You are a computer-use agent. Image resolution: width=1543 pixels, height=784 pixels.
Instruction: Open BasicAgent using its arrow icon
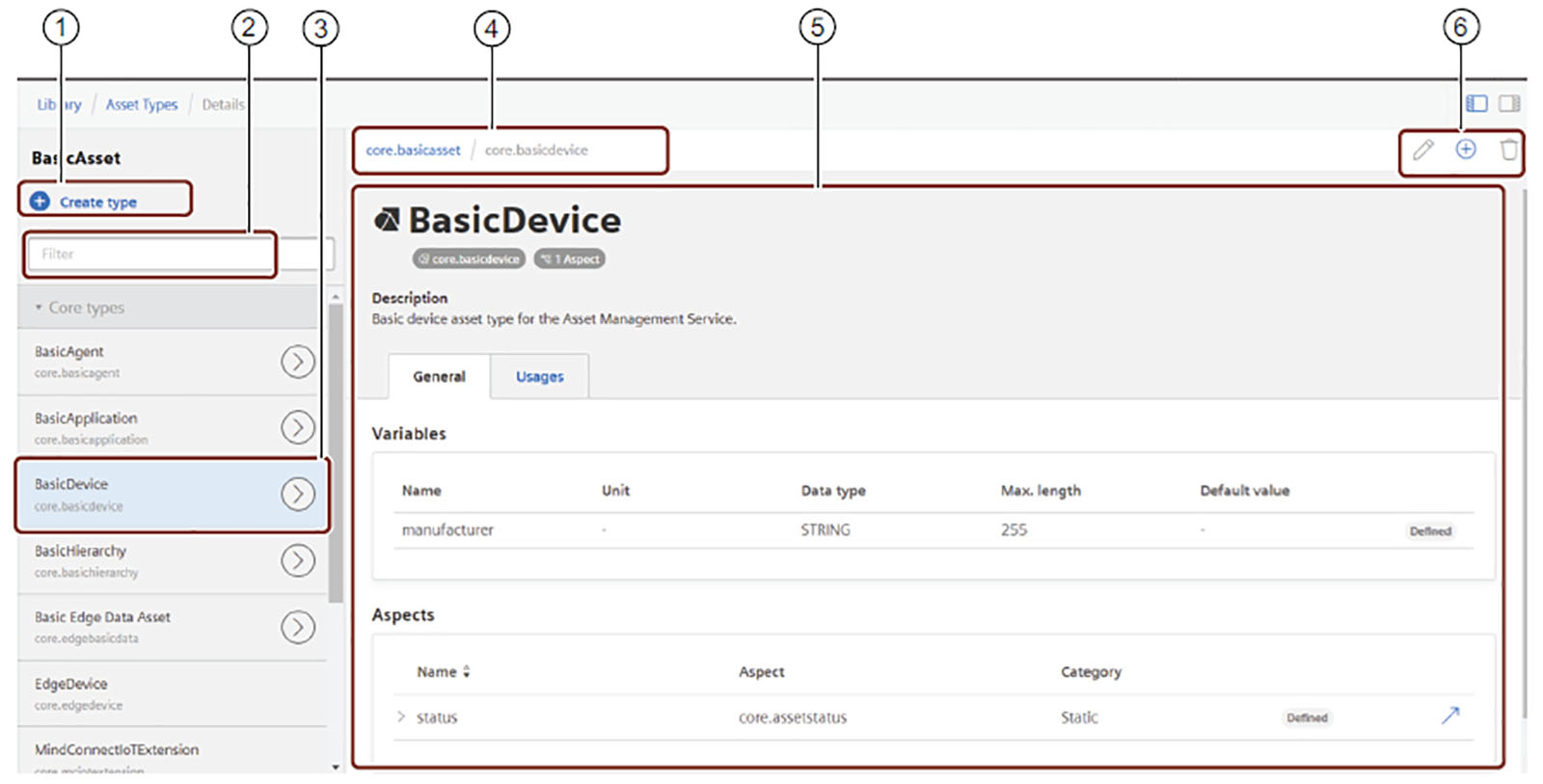pyautogui.click(x=298, y=362)
